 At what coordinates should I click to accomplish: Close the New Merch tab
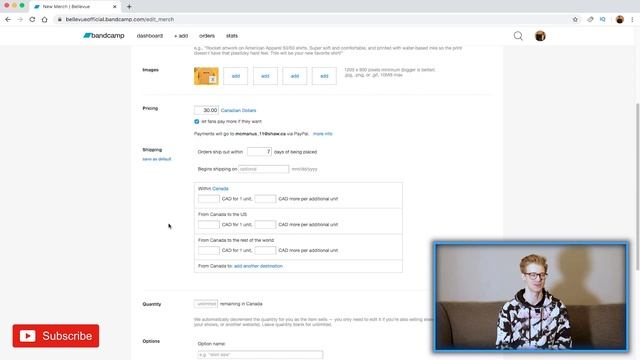tap(115, 7)
